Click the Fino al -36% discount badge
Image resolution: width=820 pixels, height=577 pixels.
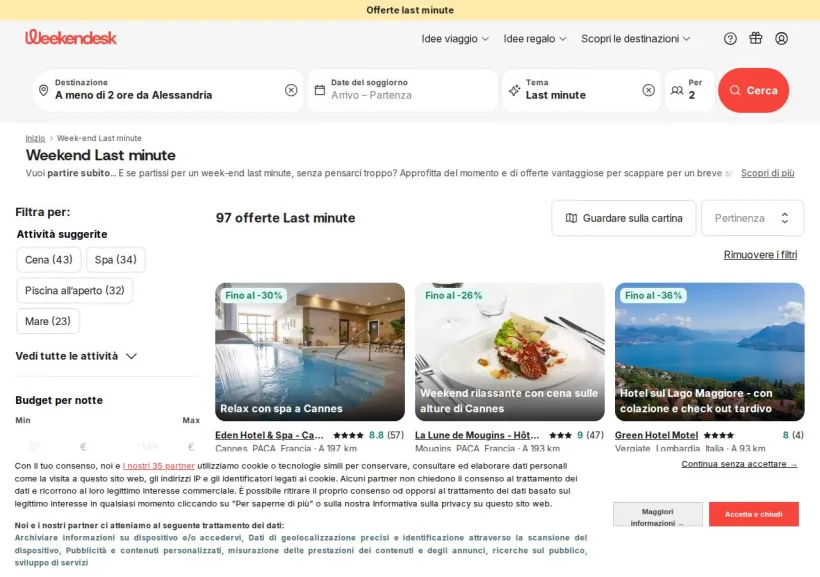(654, 296)
